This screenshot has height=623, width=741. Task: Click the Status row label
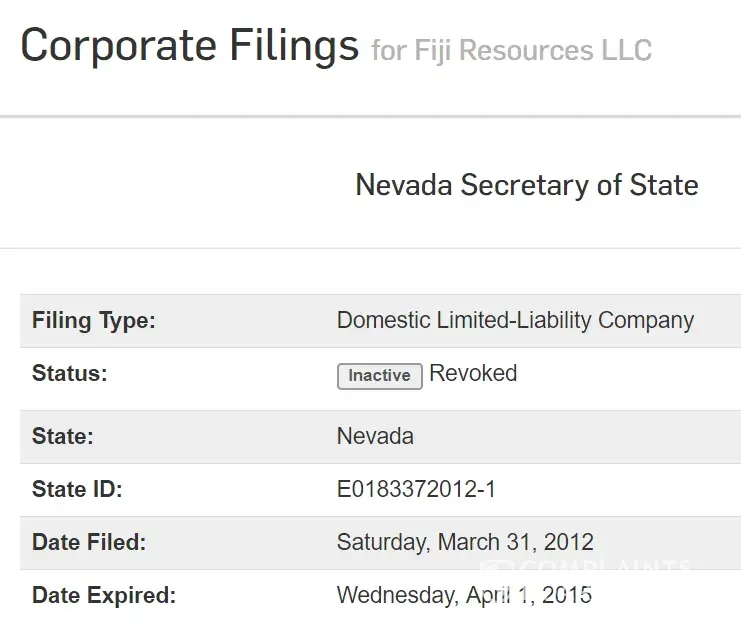[x=69, y=374]
